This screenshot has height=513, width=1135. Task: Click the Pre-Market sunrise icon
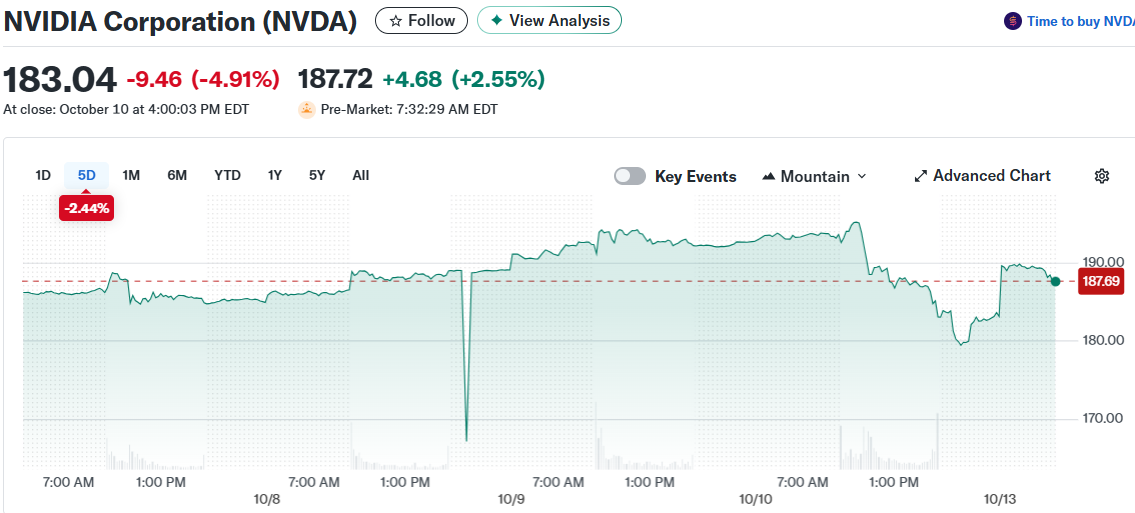pos(307,109)
